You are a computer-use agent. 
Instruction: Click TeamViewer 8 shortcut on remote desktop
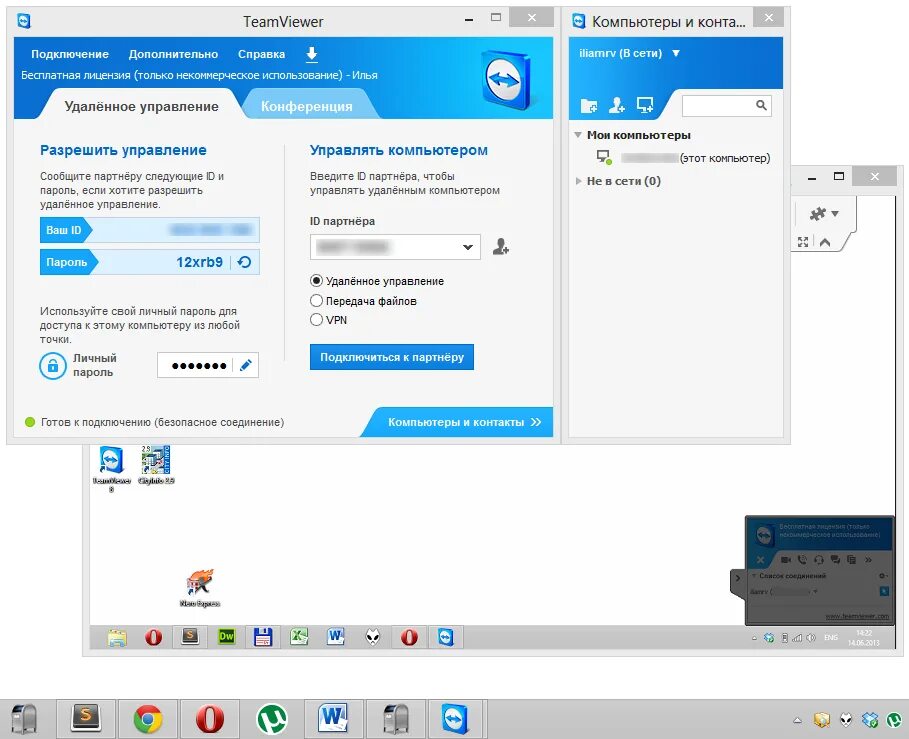111,468
